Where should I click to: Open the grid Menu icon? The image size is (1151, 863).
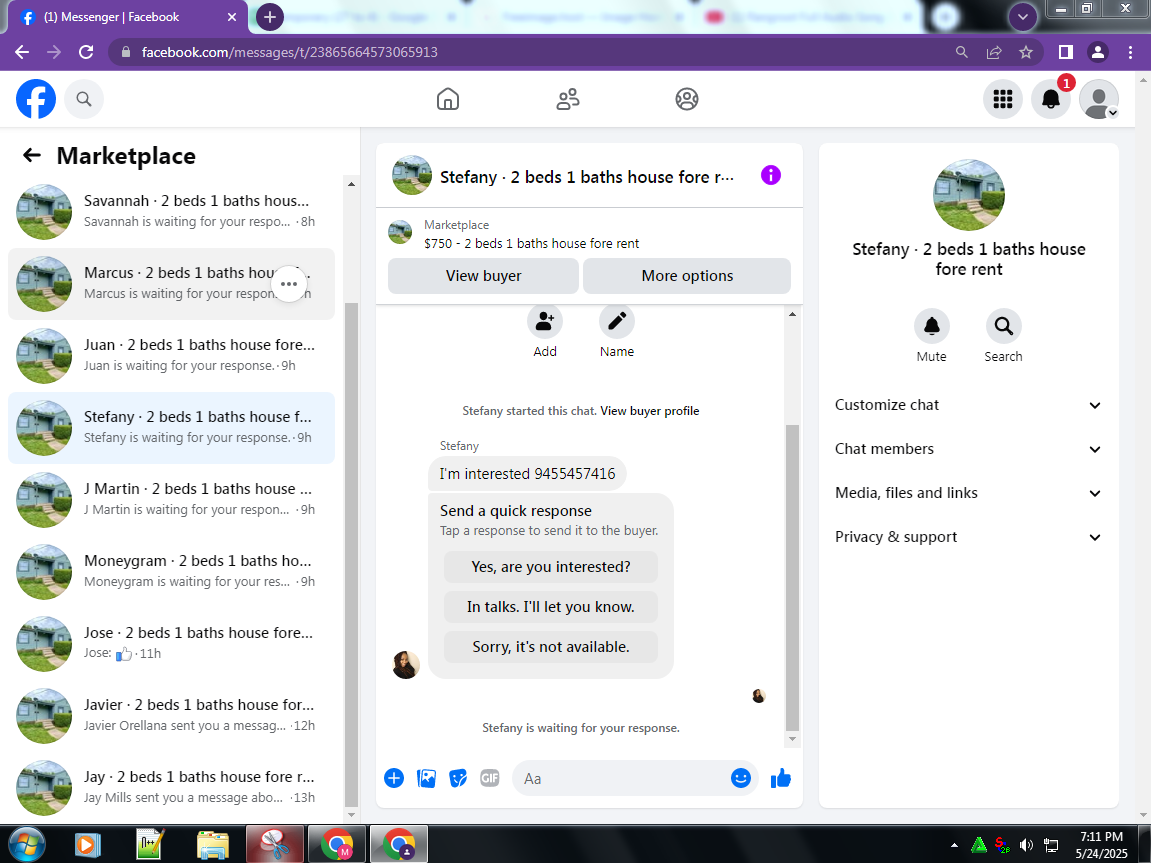pos(1003,99)
